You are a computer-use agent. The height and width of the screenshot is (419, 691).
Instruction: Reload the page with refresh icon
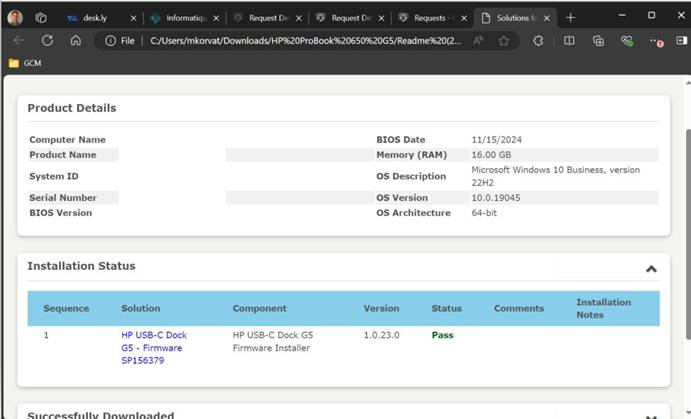click(x=47, y=41)
